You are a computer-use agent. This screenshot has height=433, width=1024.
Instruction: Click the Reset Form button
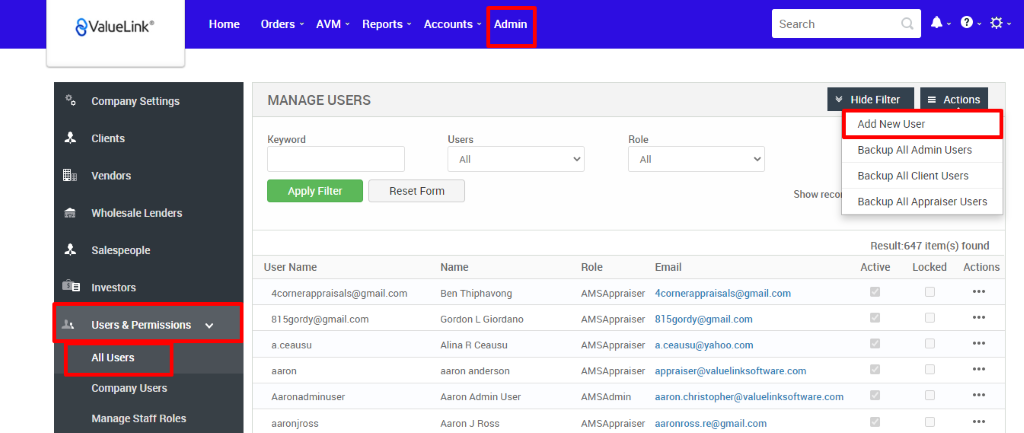416,191
